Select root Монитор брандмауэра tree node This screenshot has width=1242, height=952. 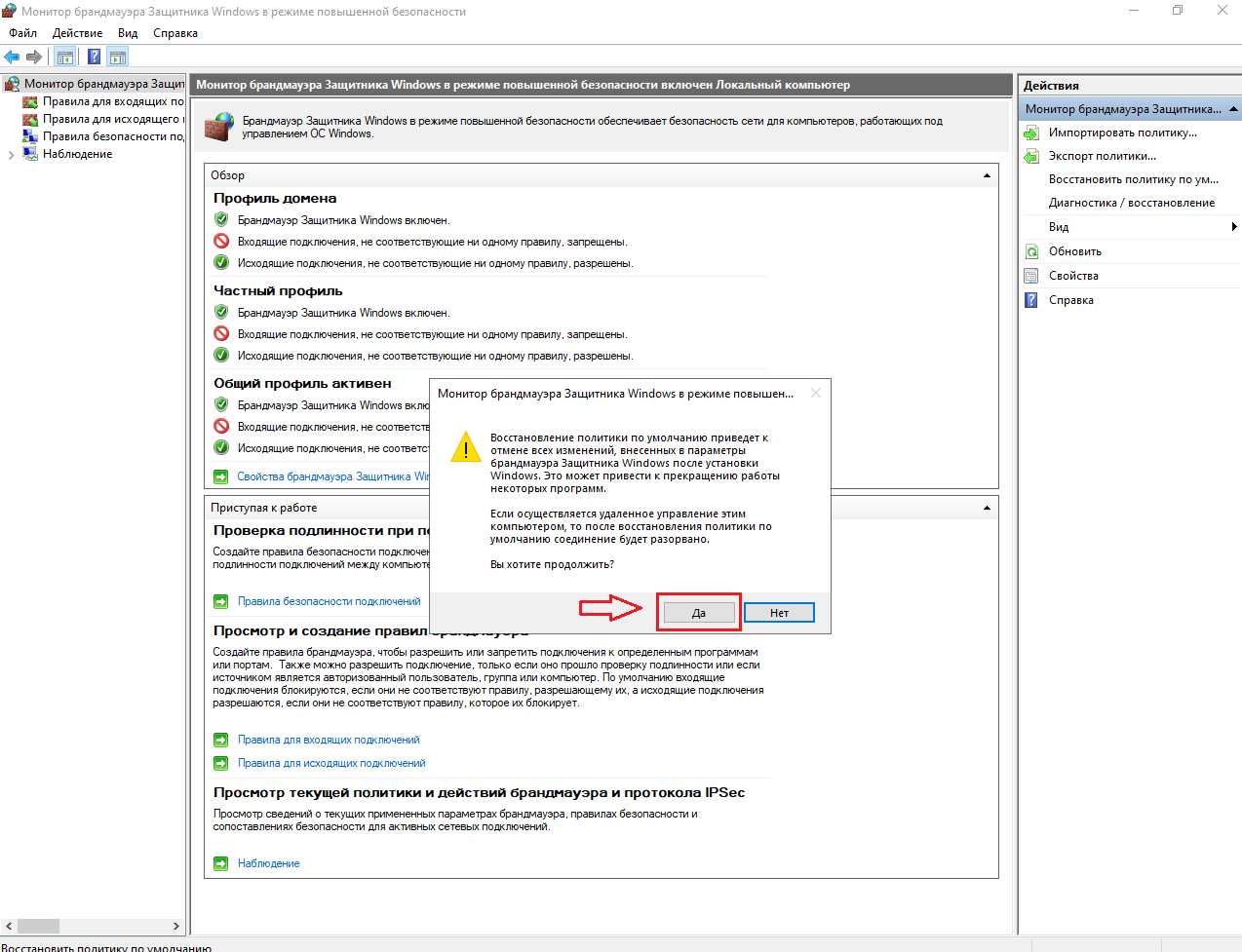pyautogui.click(x=104, y=84)
